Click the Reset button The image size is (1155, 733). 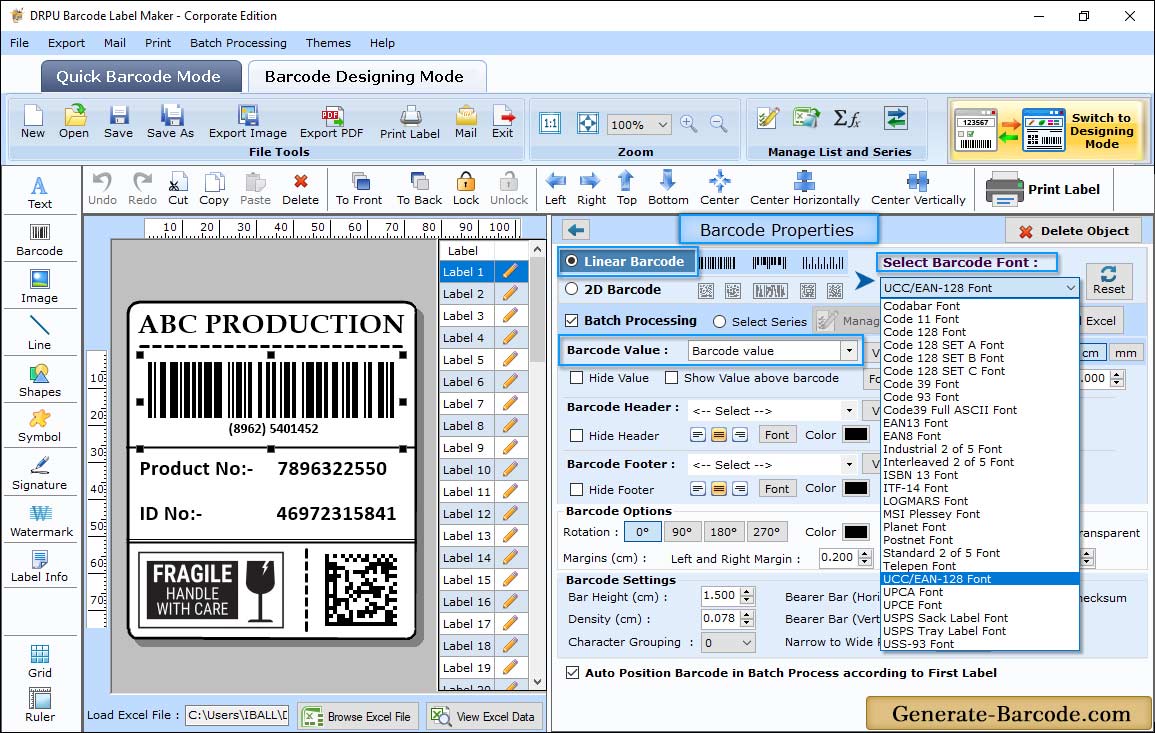pos(1109,280)
